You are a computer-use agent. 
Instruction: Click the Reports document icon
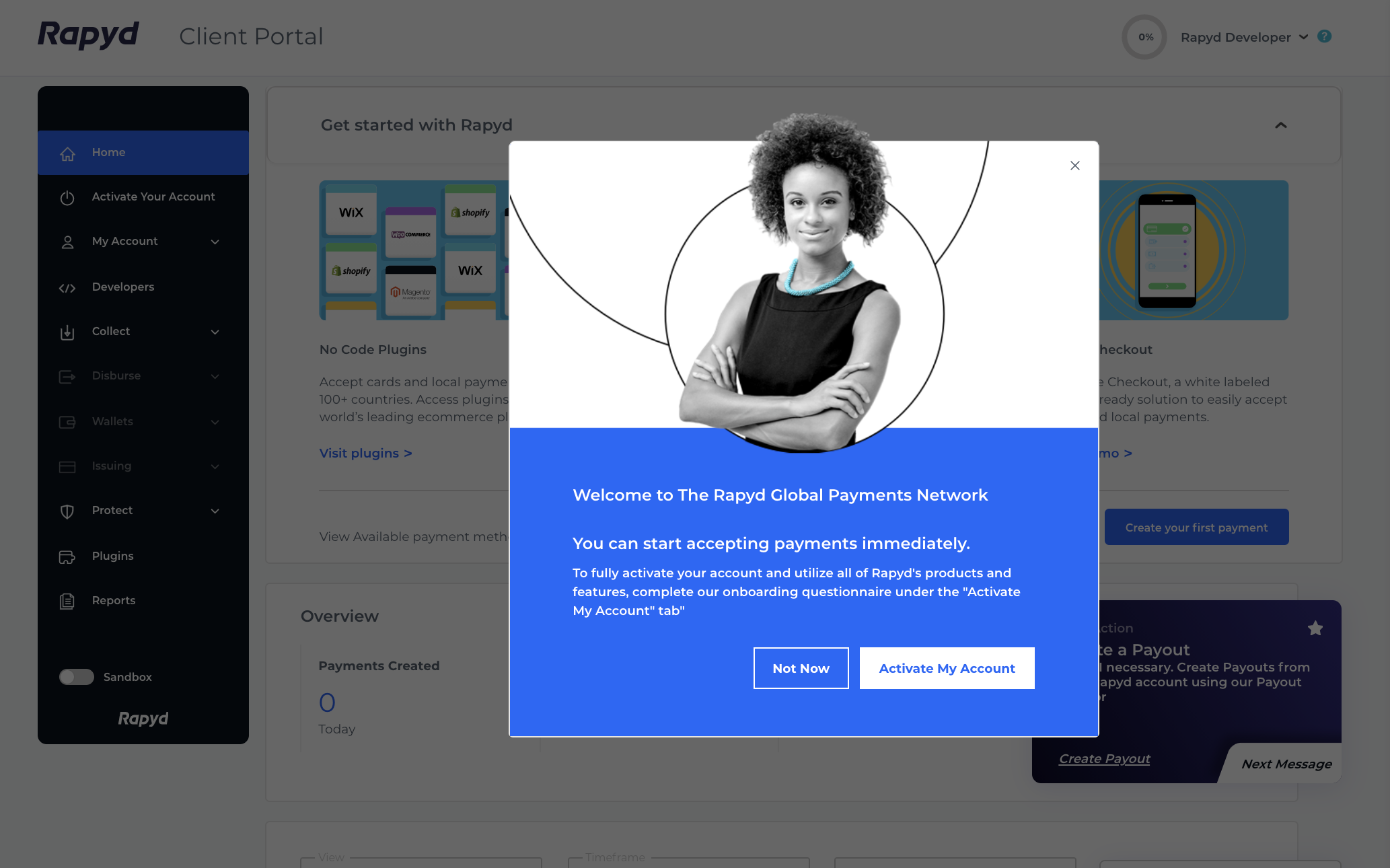(x=67, y=601)
